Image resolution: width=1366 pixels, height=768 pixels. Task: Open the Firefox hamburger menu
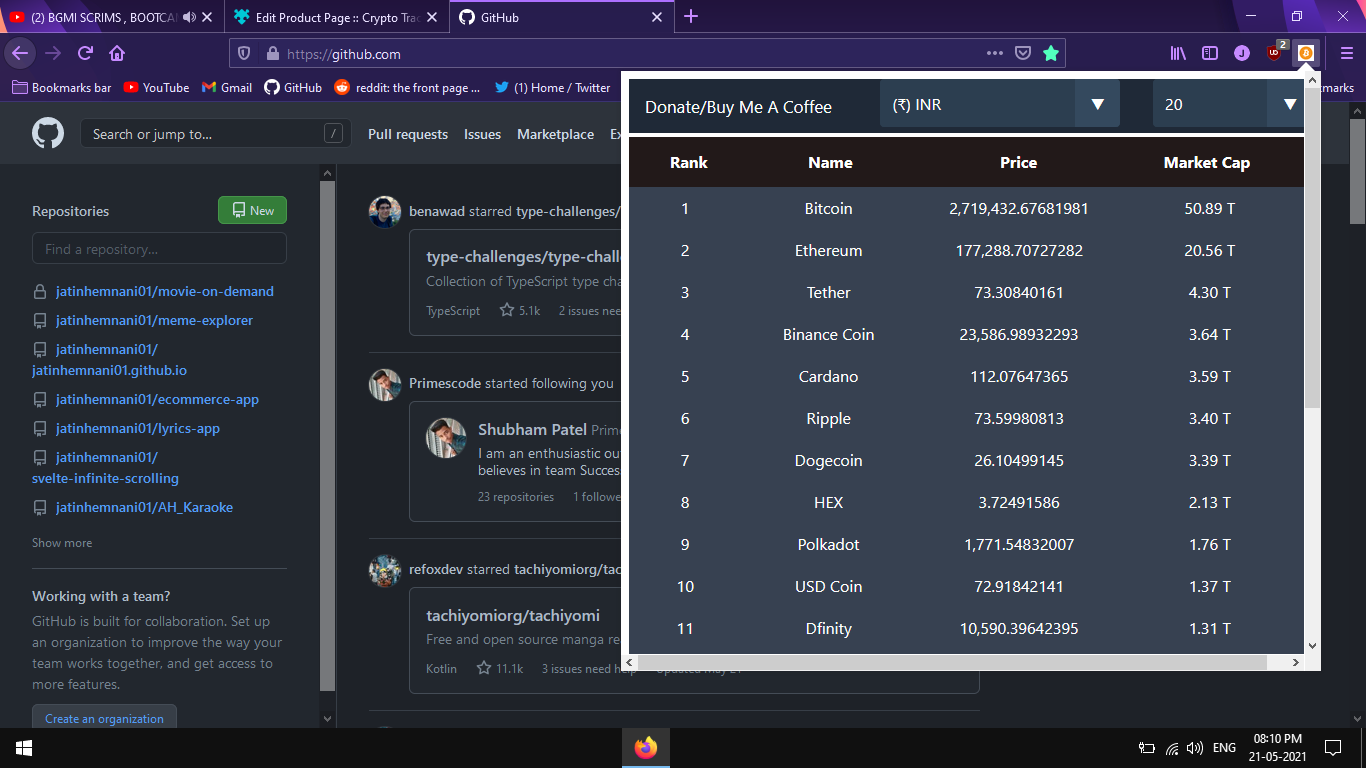(x=1346, y=53)
